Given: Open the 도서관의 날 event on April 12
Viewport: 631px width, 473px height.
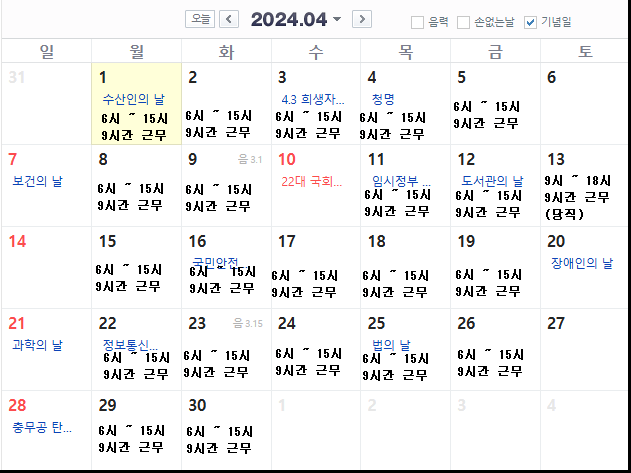Looking at the screenshot, I should click(x=491, y=181).
